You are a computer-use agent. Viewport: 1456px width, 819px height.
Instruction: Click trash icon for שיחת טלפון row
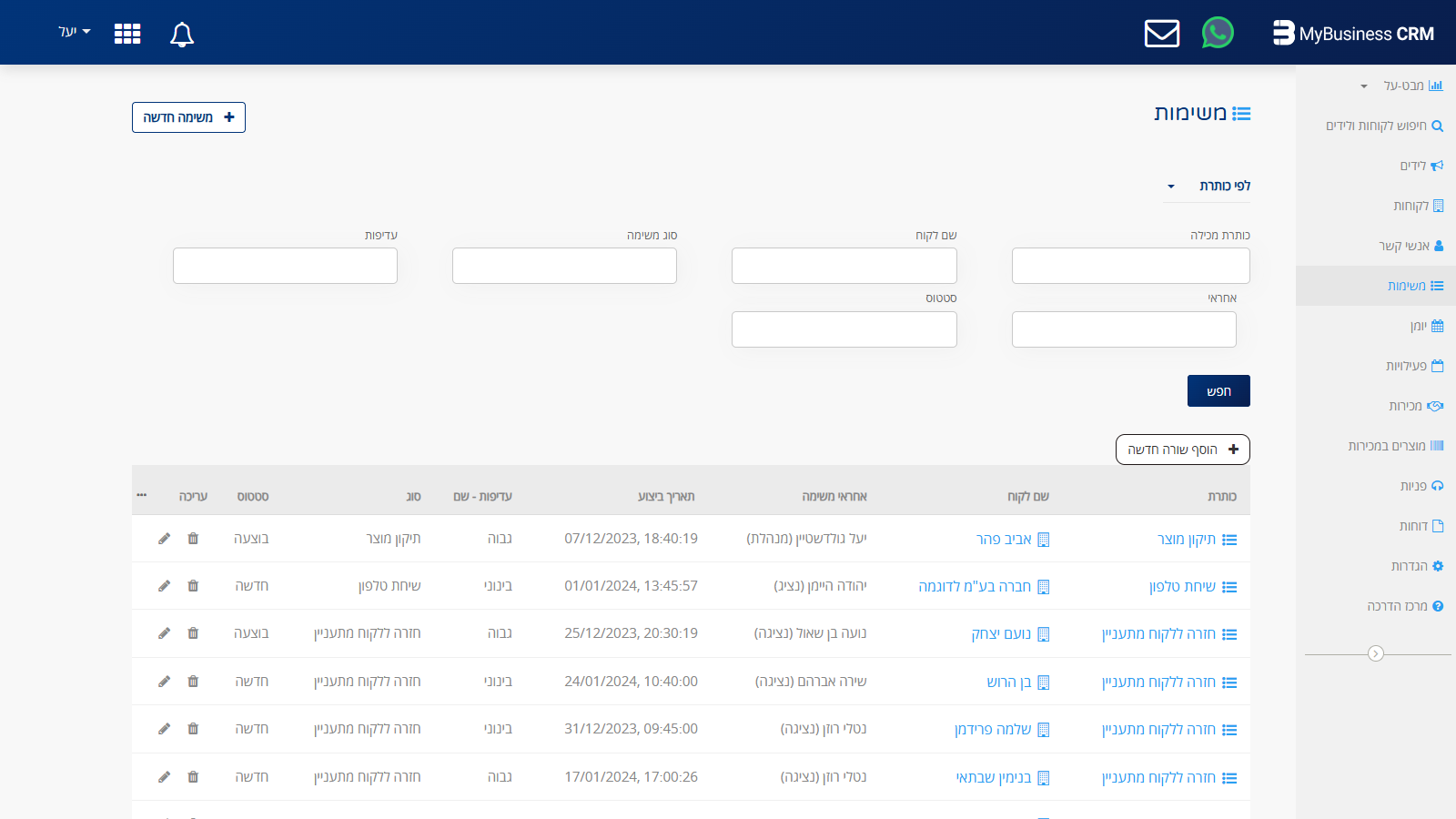click(x=193, y=586)
